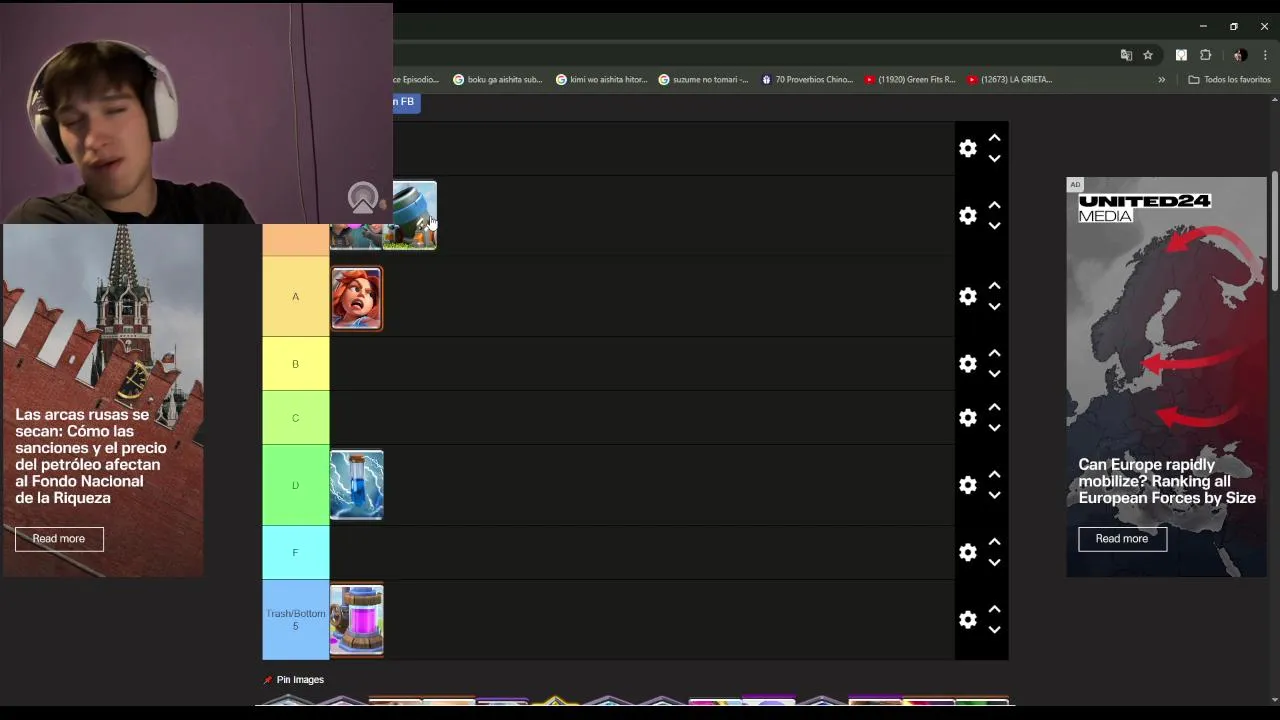Screen dimensions: 1280x720
Task: Select the lightning potion card in tier D
Action: click(x=357, y=485)
